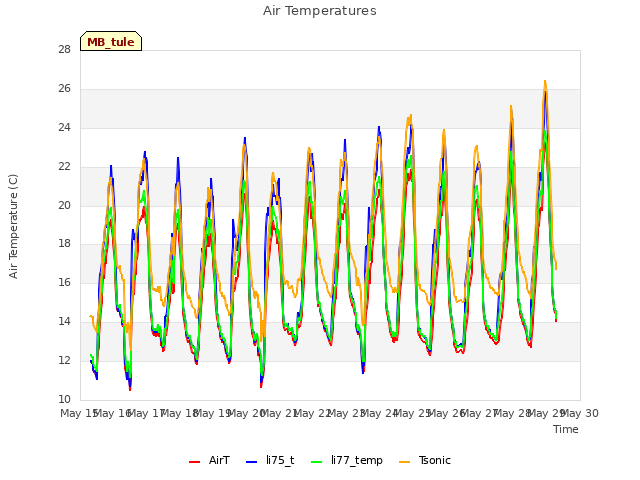This screenshot has height=480, width=640.
Task: Click the Time axis title
Action: pyautogui.click(x=566, y=429)
